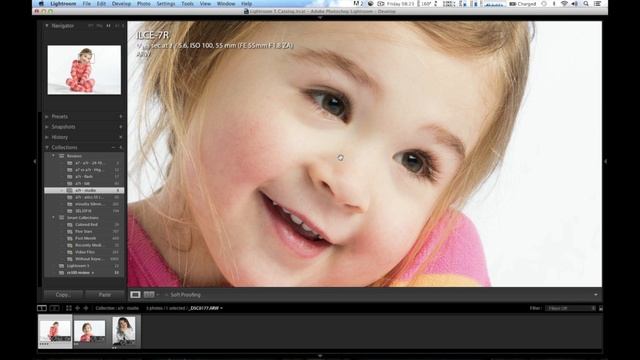Click the second window display icon
The image size is (640, 360).
pos(54,308)
